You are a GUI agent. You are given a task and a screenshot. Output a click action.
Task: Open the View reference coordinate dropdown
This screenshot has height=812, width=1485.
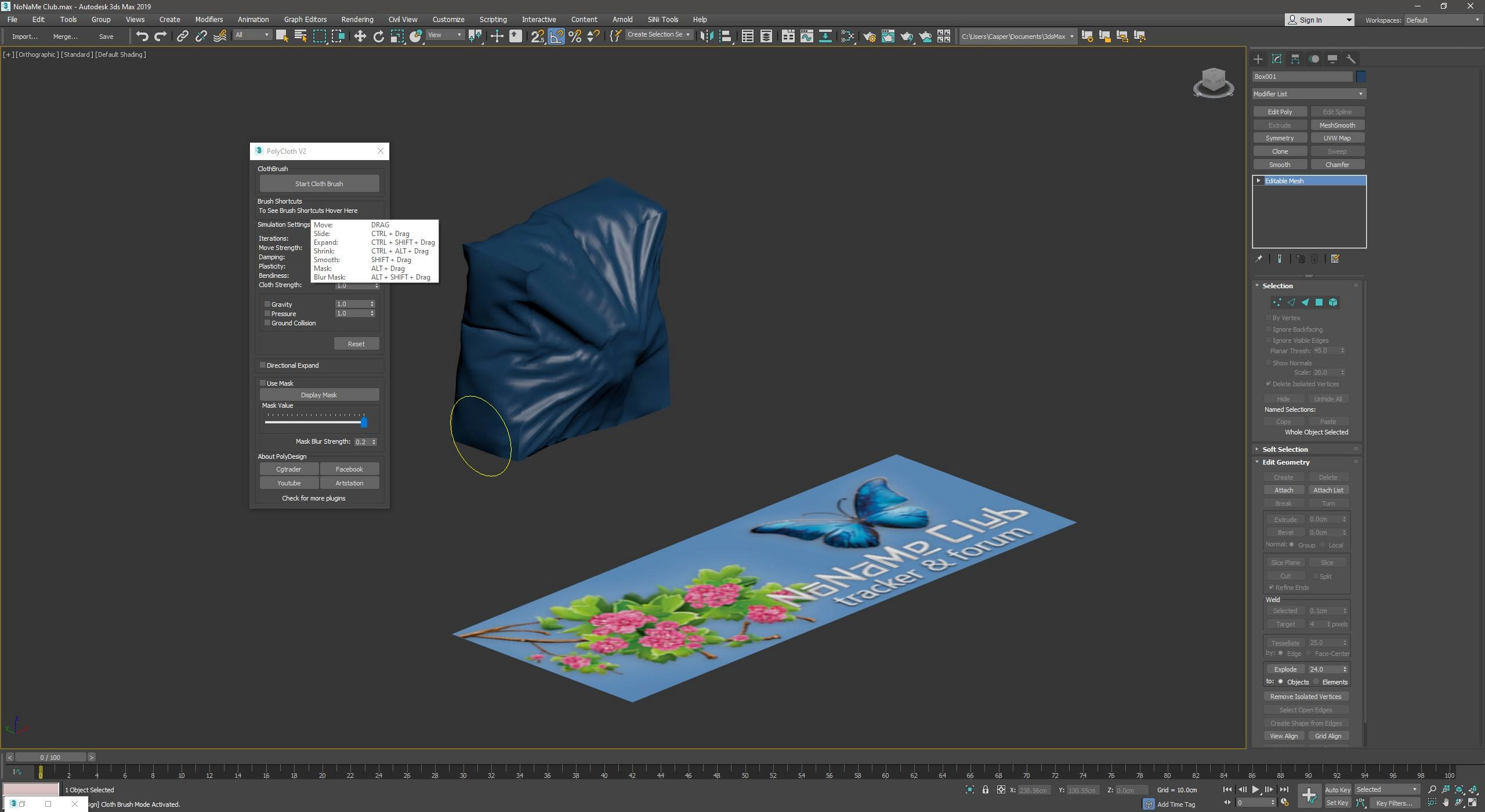tap(445, 35)
